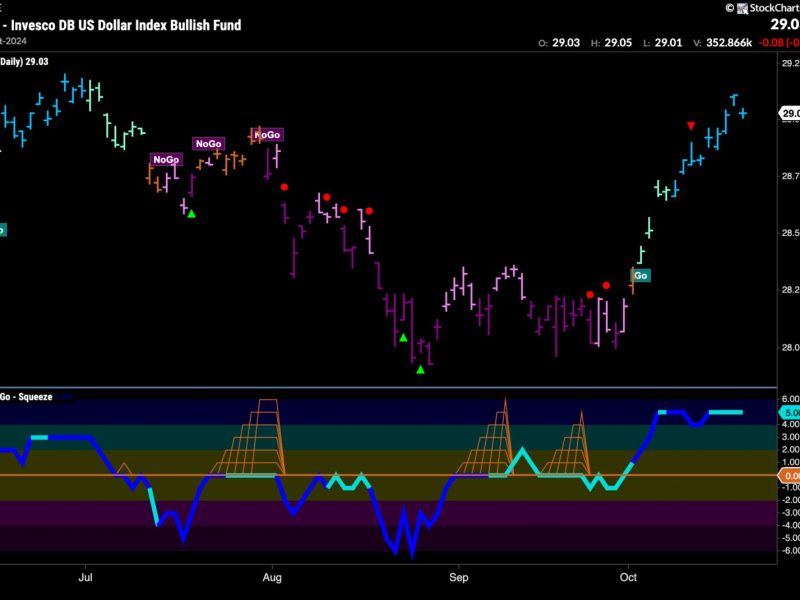This screenshot has height=600, width=800.
Task: Click the teal Go label on the price chart
Action: [x=641, y=276]
